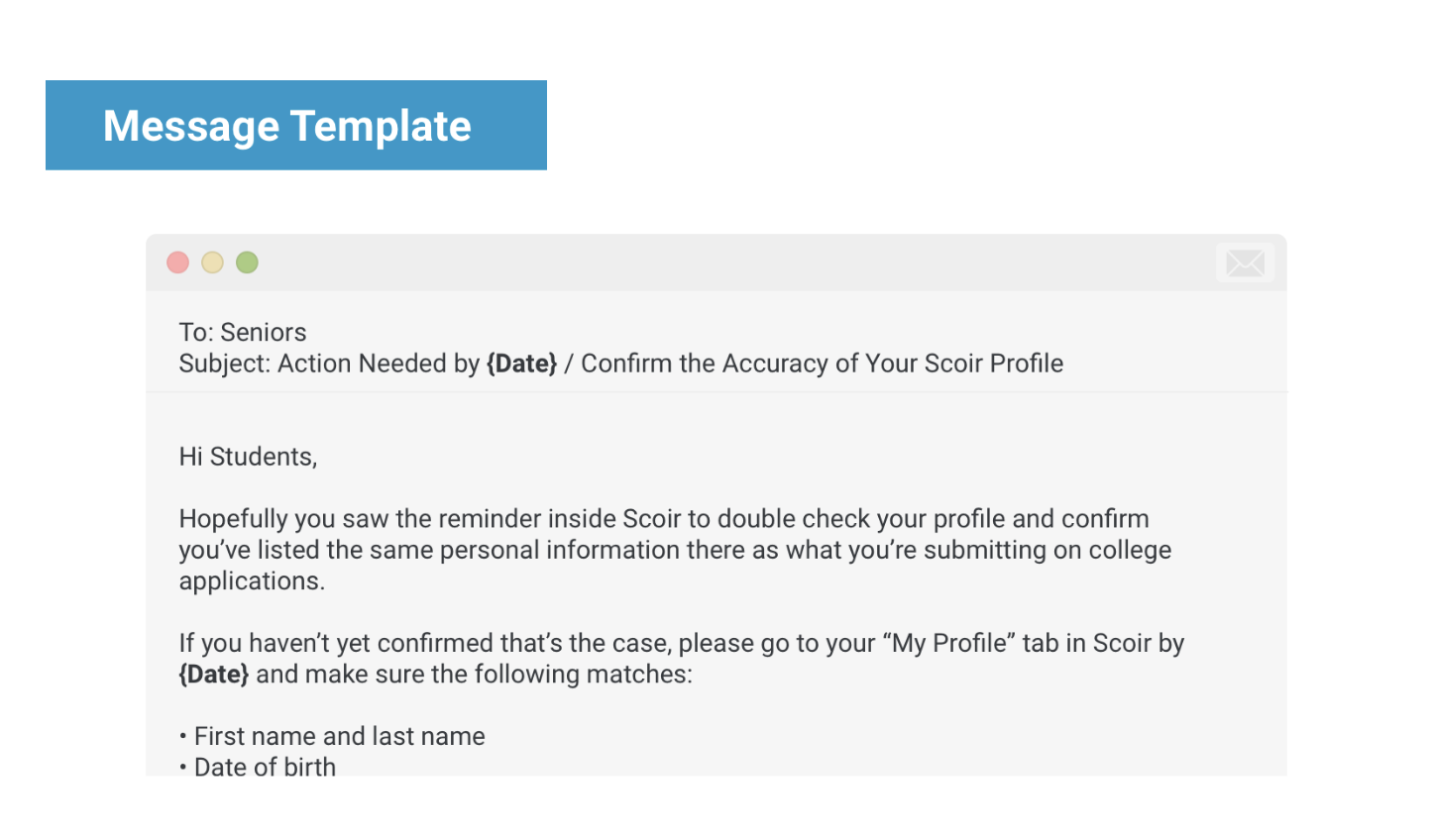
Task: Click the Date of birth bullet
Action: click(x=258, y=767)
